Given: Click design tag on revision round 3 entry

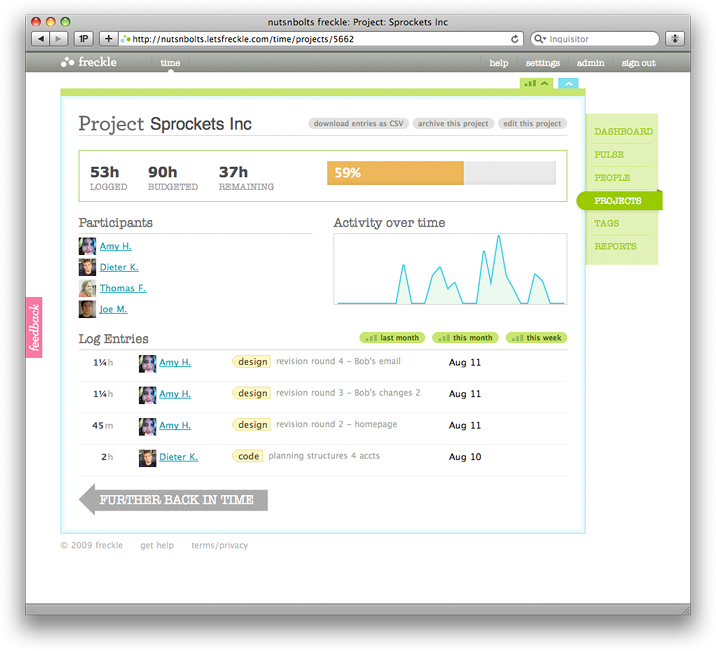Looking at the screenshot, I should 252,393.
